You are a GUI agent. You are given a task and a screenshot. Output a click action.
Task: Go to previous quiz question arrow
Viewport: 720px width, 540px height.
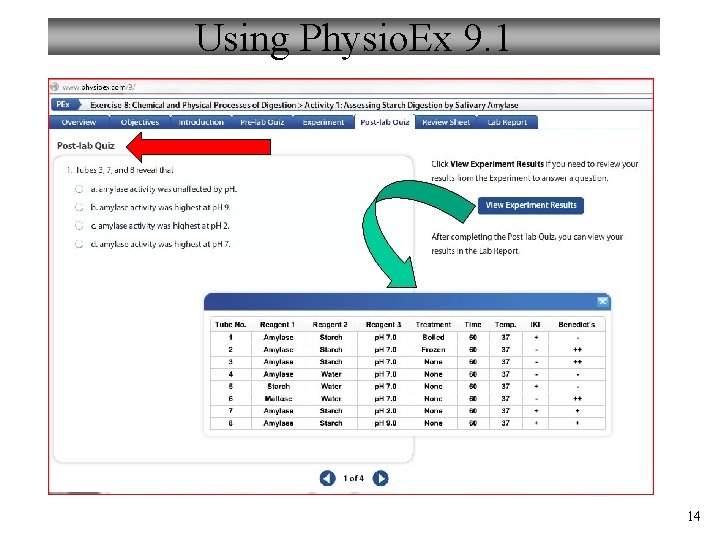pos(327,478)
